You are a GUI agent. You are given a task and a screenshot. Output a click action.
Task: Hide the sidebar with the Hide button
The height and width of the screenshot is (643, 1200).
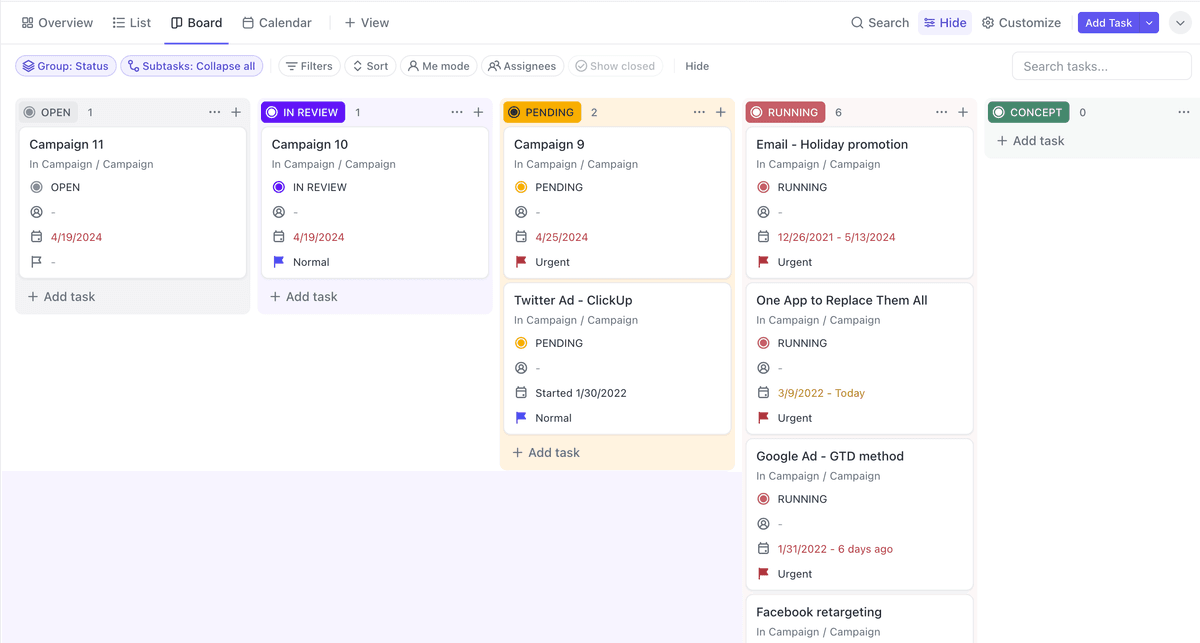pyautogui.click(x=944, y=22)
